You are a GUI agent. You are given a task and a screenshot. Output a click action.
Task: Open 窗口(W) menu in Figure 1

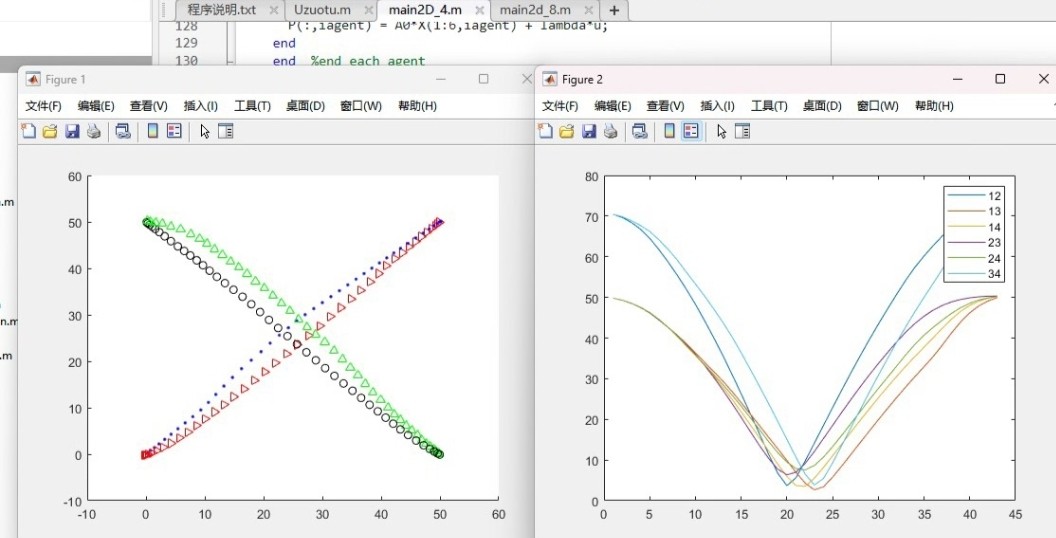point(361,106)
